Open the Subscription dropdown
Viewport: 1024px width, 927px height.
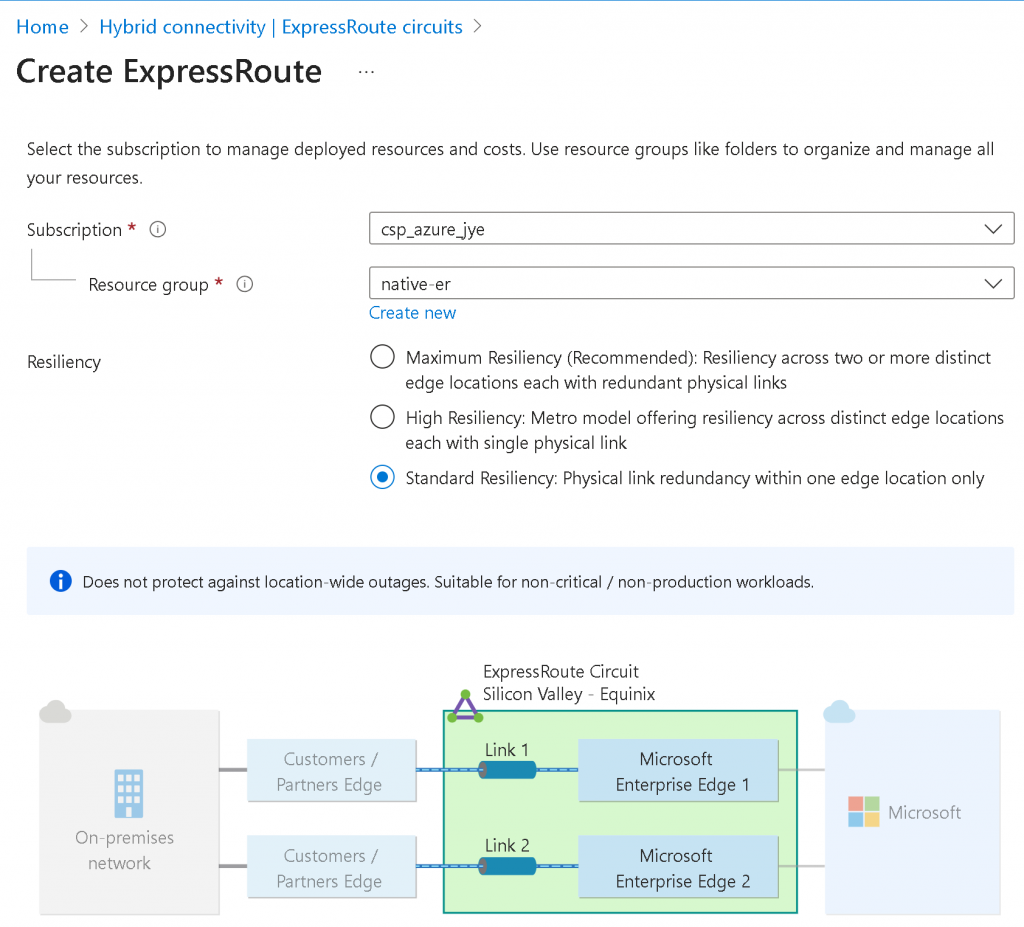click(x=691, y=229)
